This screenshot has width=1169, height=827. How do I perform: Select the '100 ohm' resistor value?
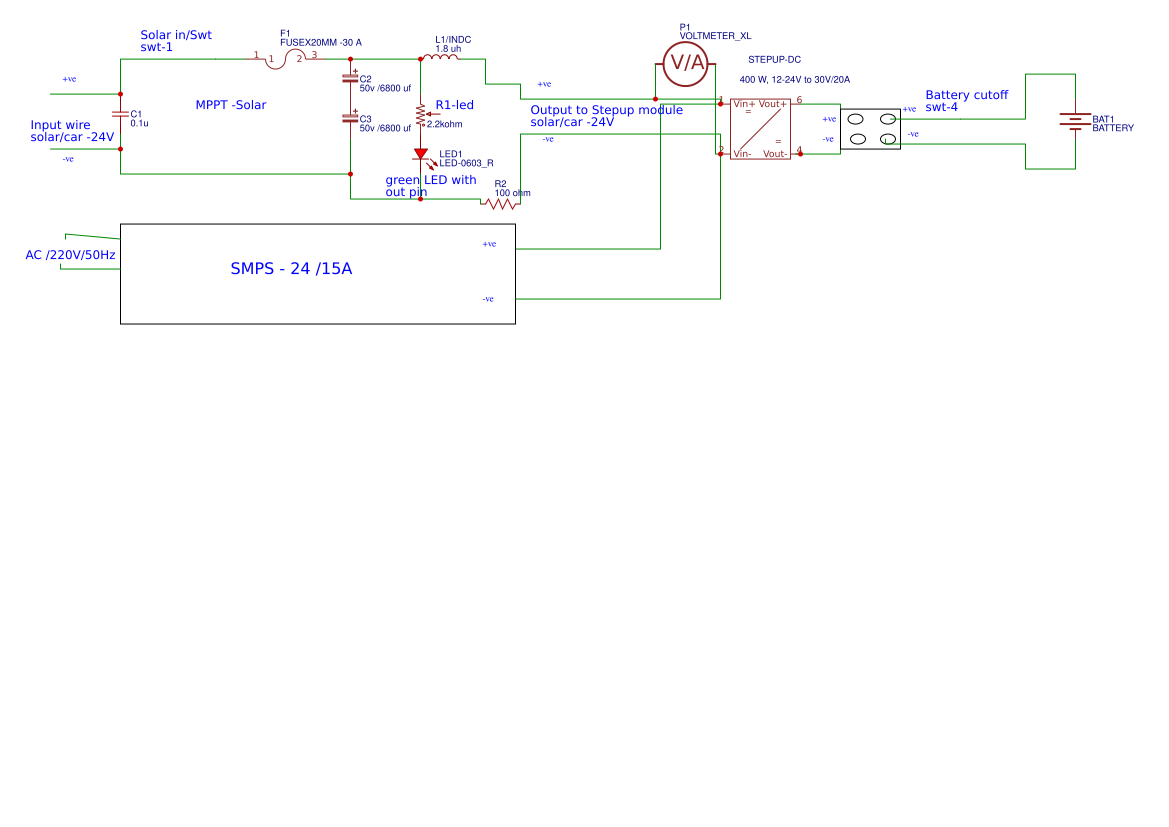(x=512, y=193)
